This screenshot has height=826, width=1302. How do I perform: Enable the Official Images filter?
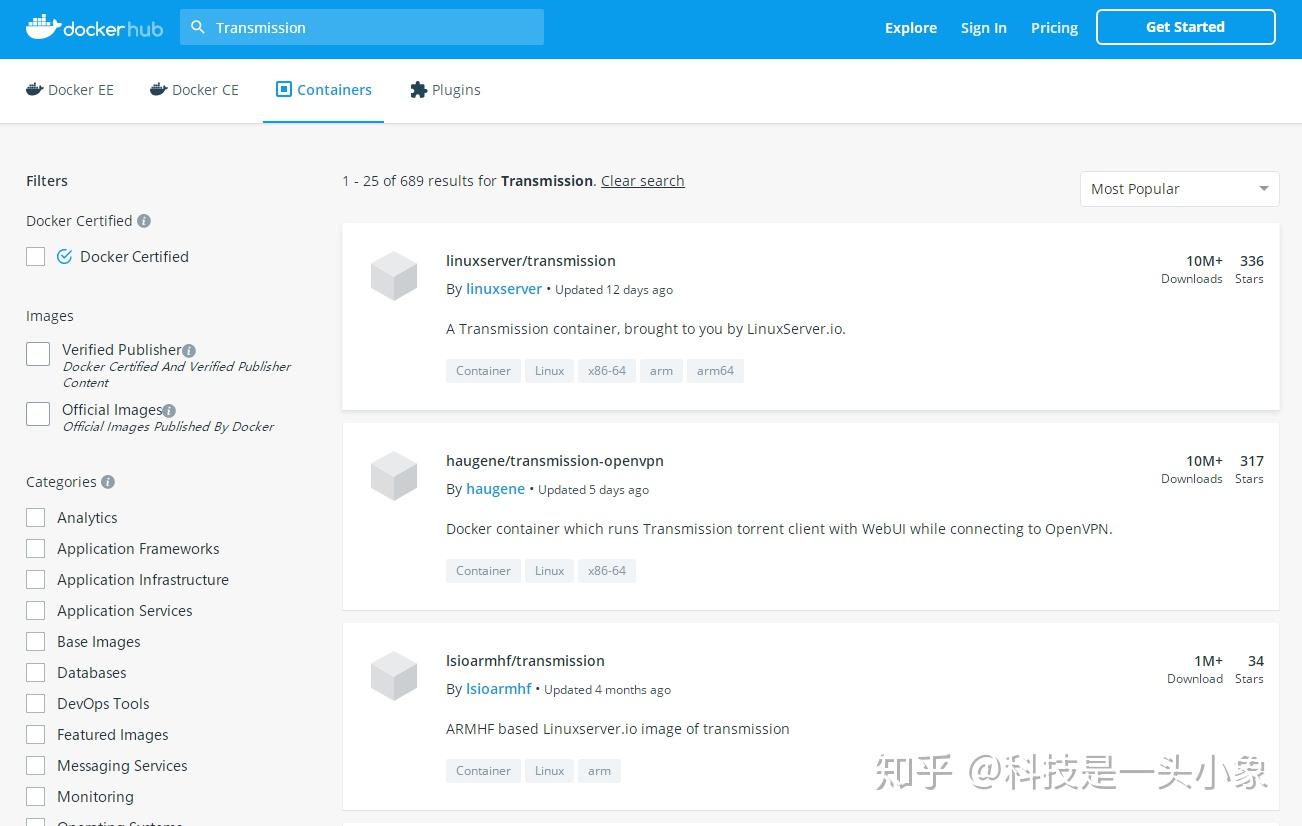(x=37, y=413)
